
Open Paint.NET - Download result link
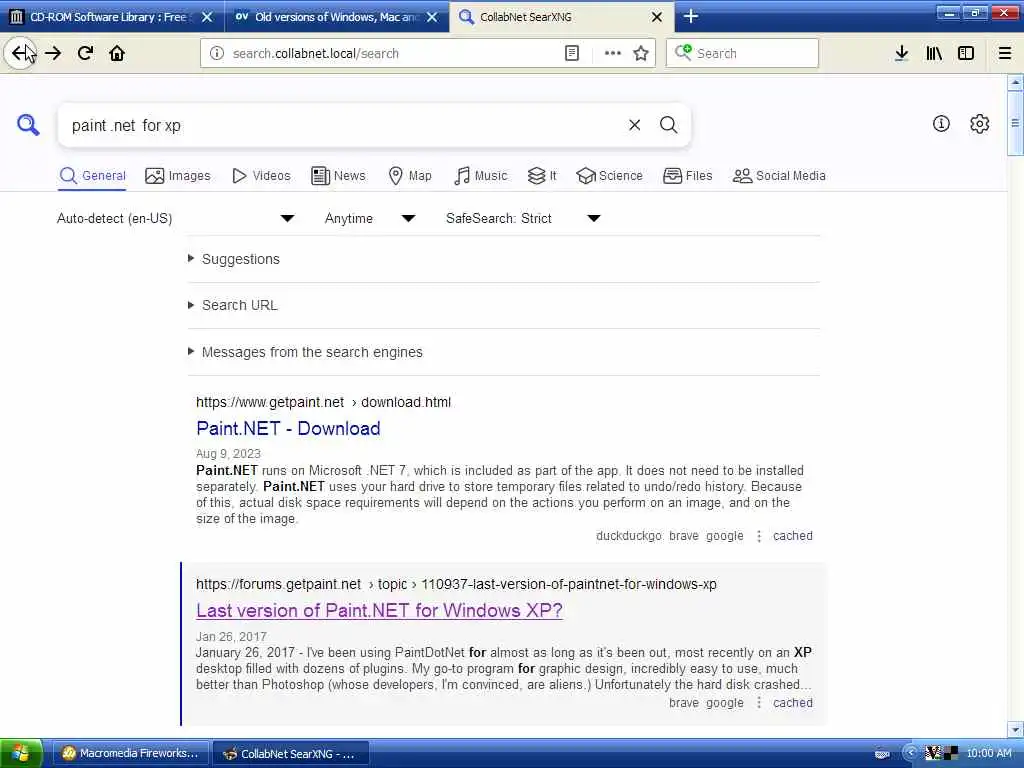288,428
